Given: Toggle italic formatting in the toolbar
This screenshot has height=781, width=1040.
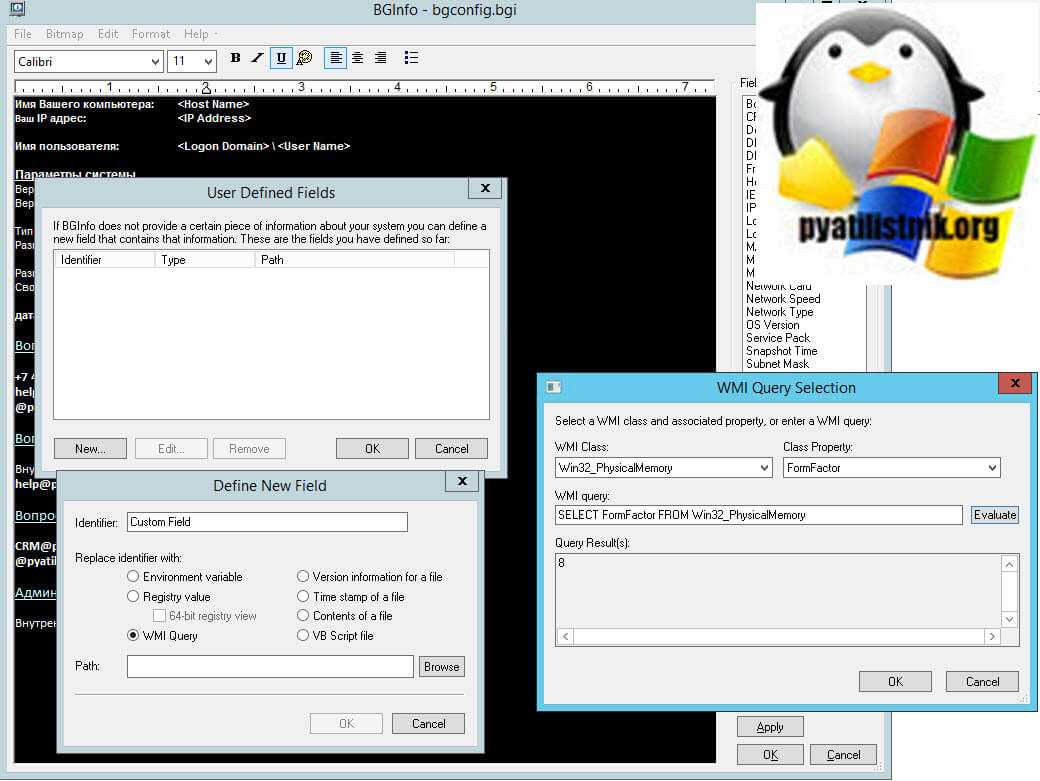Looking at the screenshot, I should pos(257,59).
